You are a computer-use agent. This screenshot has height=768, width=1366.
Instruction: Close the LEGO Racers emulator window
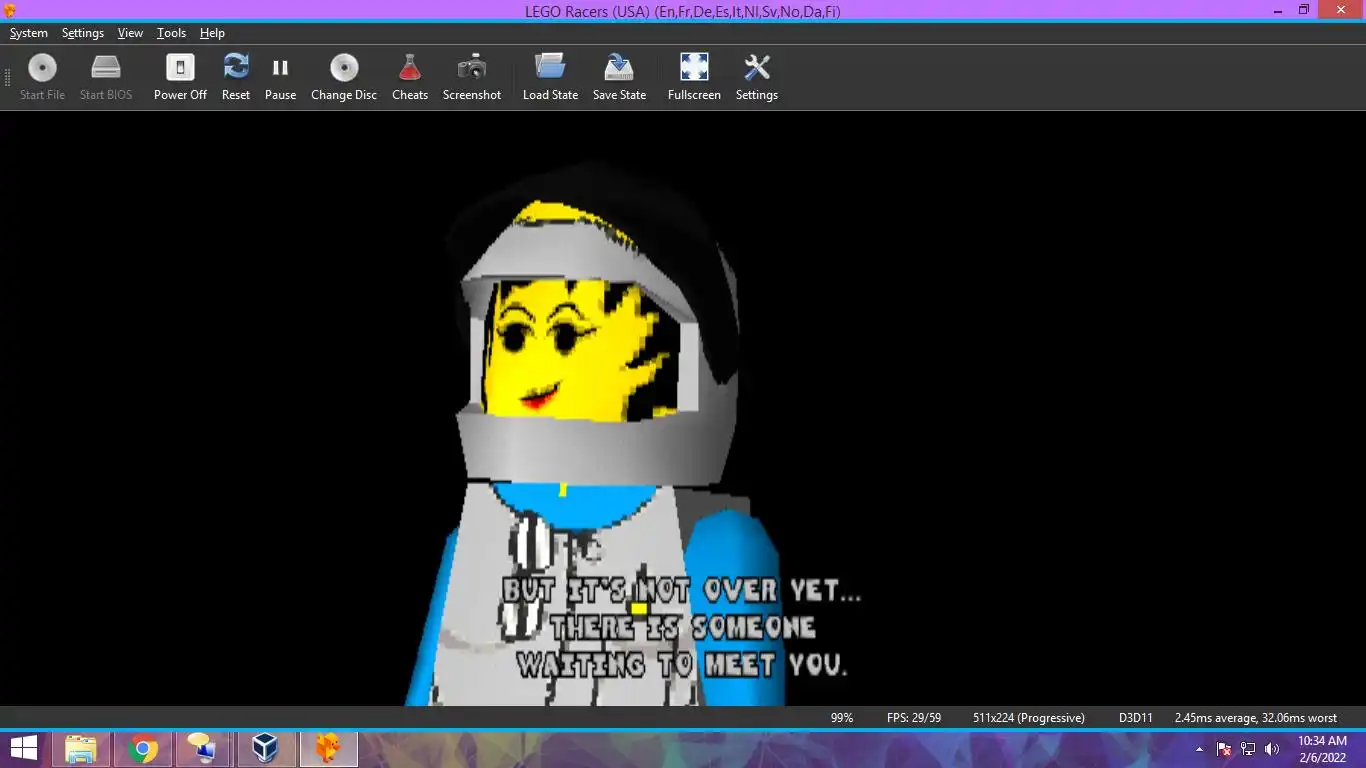tap(1340, 10)
